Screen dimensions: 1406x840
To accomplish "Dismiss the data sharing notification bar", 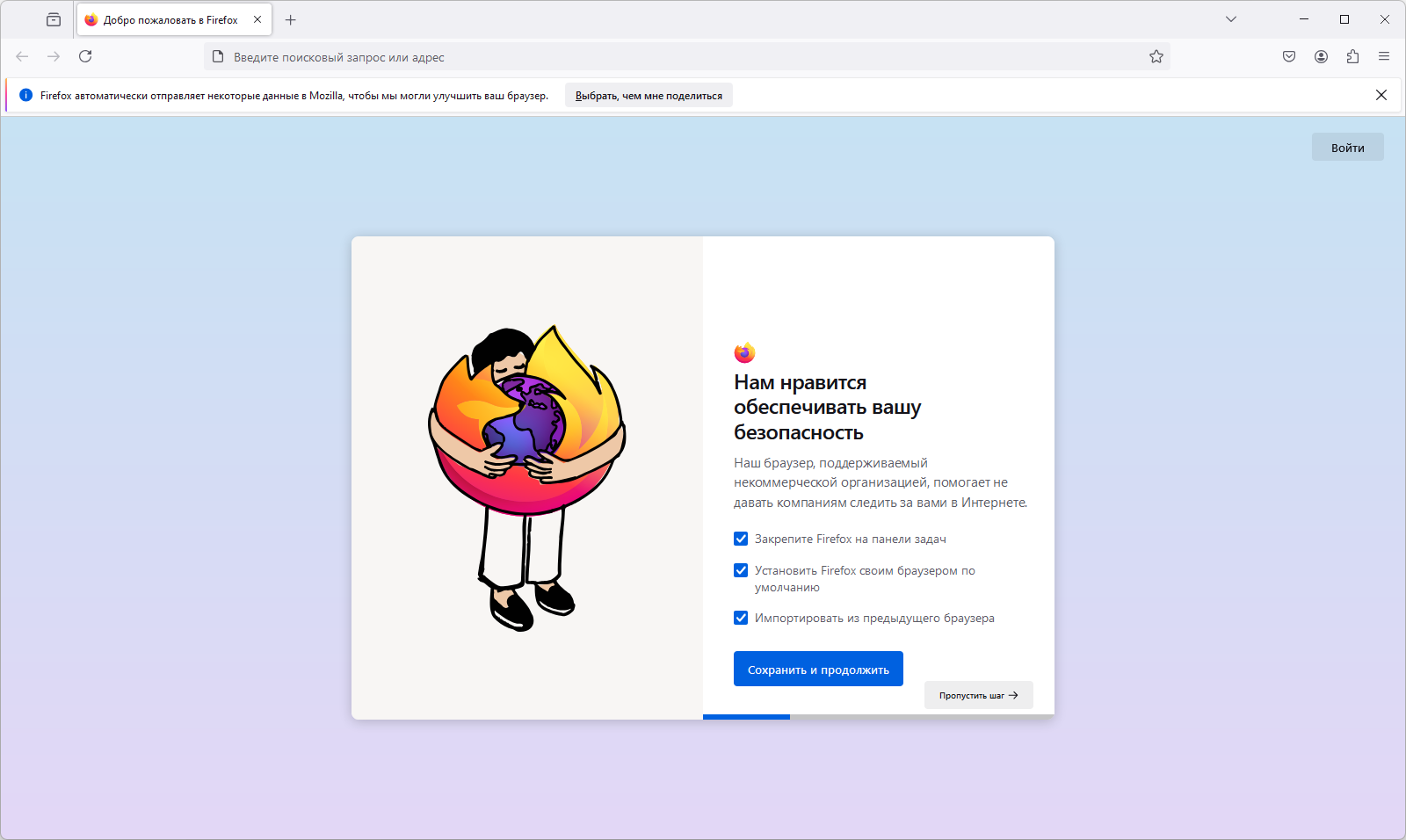I will coord(1381,95).
